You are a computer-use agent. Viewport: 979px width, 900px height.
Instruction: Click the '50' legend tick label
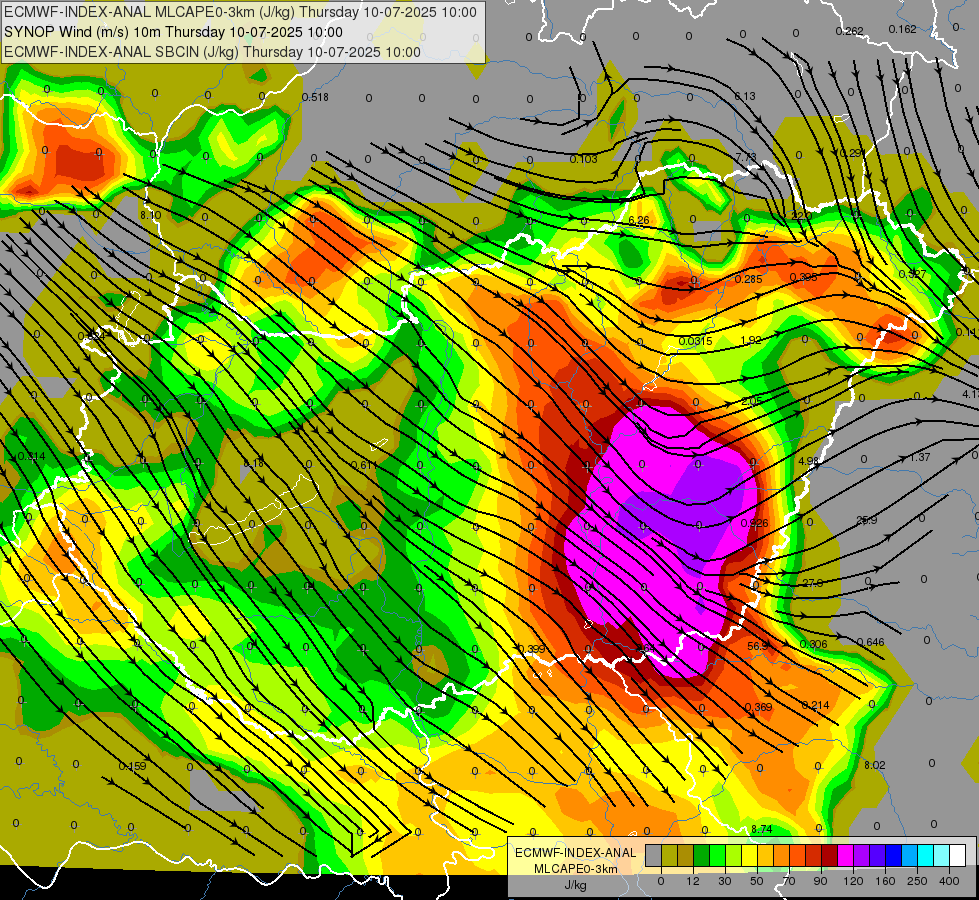(x=757, y=881)
